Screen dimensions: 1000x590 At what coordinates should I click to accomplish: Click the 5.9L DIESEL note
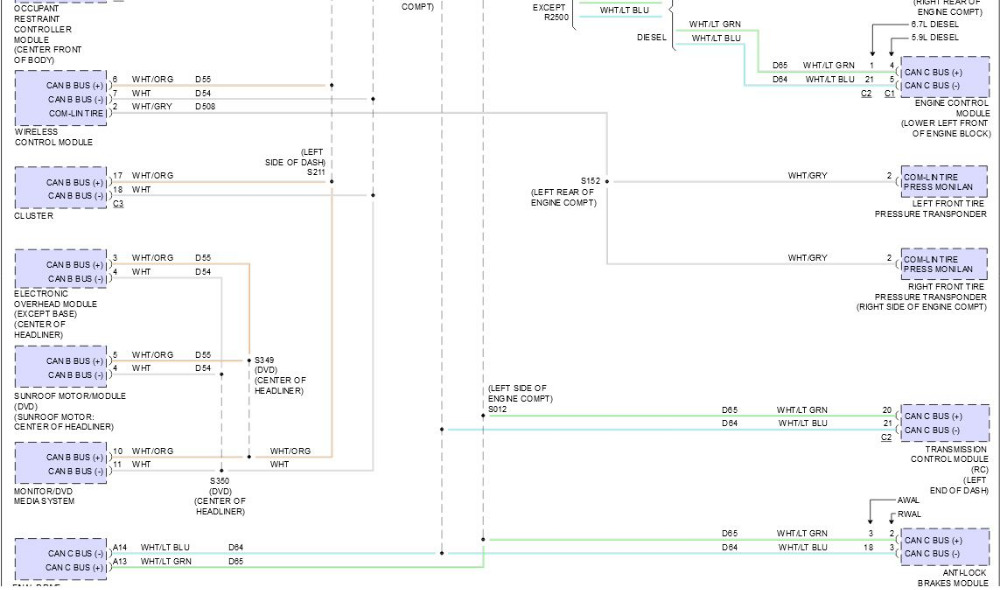tap(934, 37)
